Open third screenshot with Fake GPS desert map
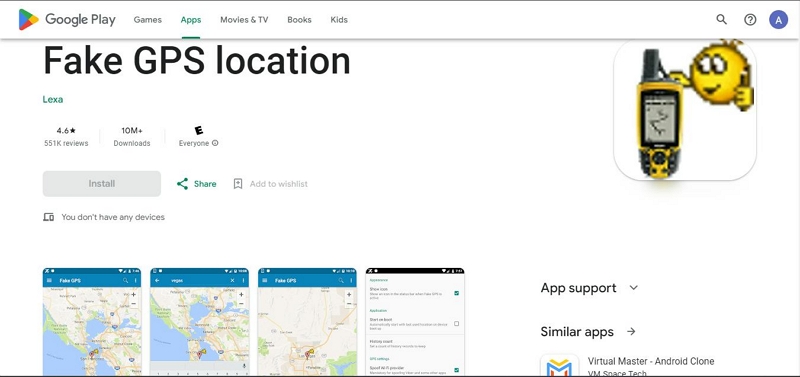The height and width of the screenshot is (377, 800). coord(307,321)
